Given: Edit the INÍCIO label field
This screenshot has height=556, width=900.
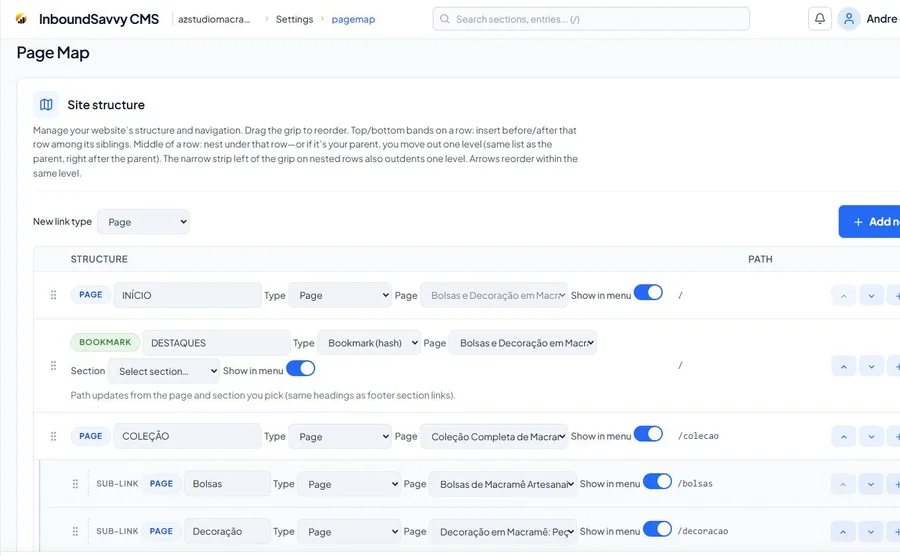Looking at the screenshot, I should [187, 295].
